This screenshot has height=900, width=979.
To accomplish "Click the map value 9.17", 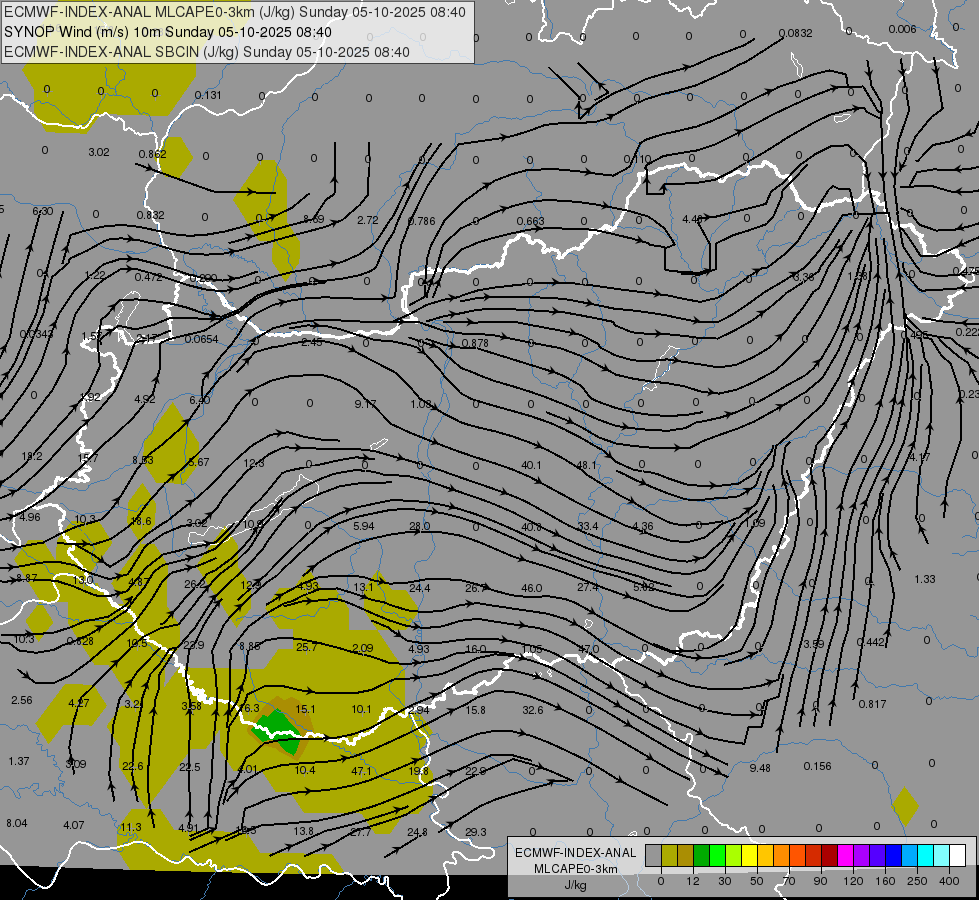I will point(365,405).
